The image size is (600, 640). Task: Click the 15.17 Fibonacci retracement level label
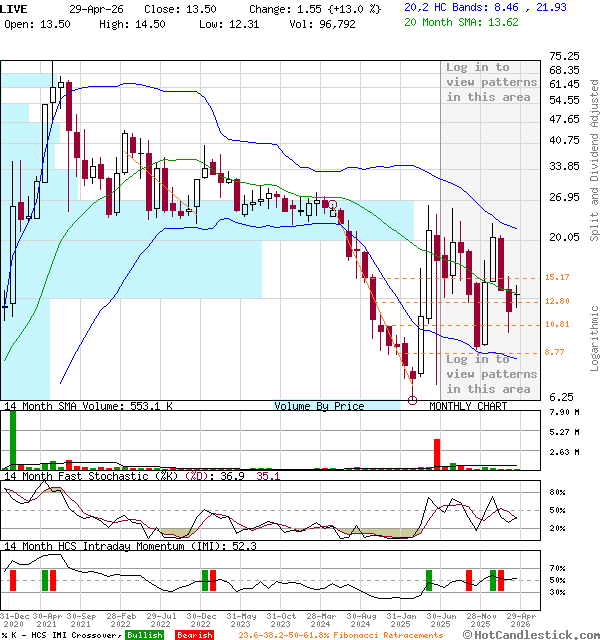pyautogui.click(x=557, y=277)
